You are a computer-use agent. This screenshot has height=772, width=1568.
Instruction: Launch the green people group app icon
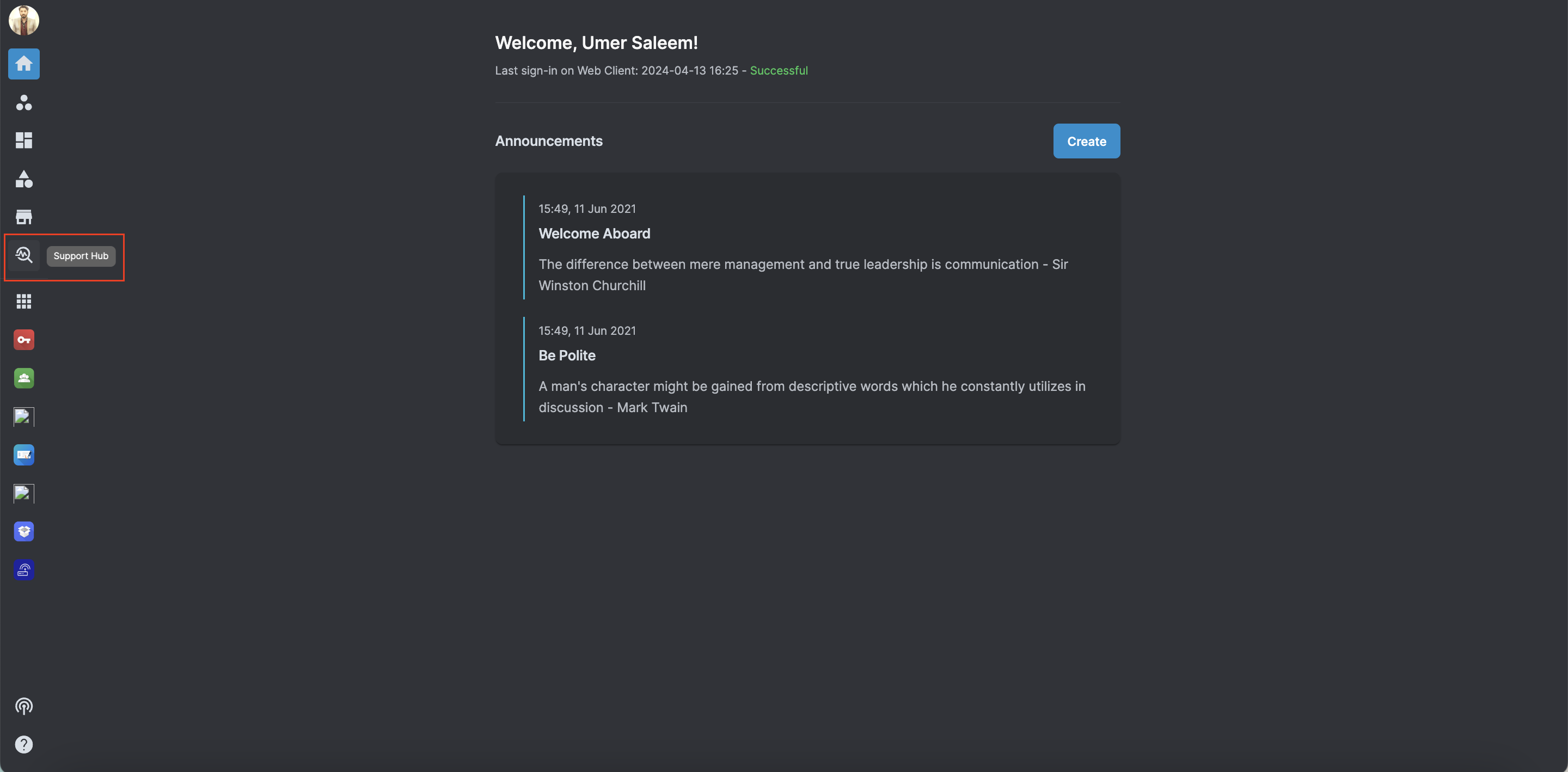24,378
